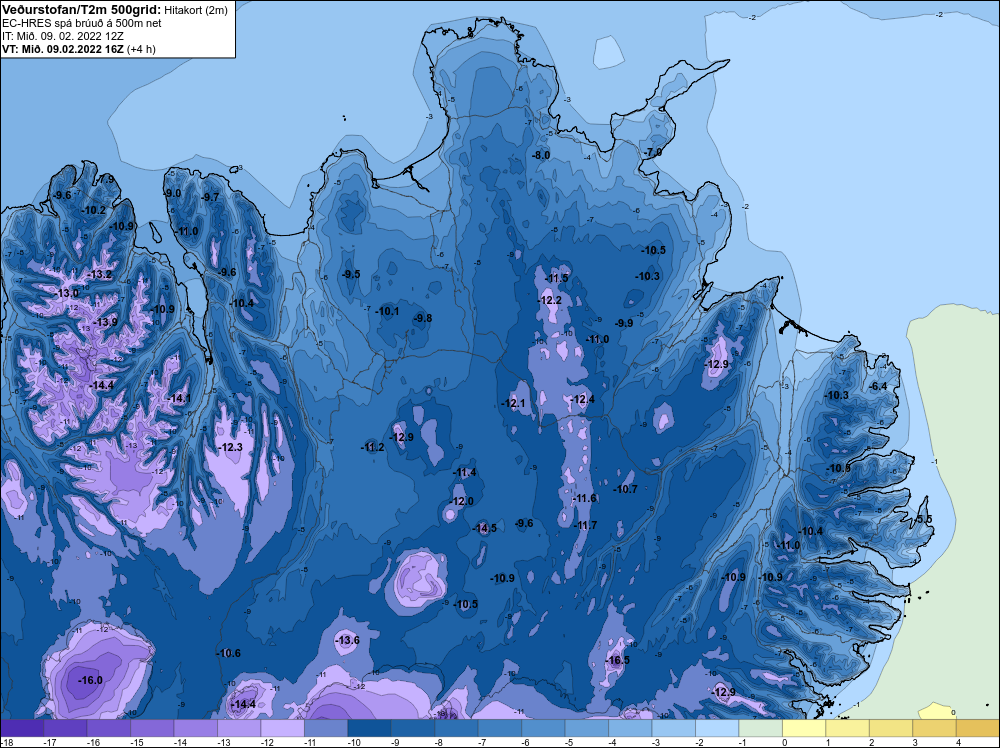The width and height of the screenshot is (1000, 748).
Task: Pick the legend swatch labeled -14
Action: (196, 728)
